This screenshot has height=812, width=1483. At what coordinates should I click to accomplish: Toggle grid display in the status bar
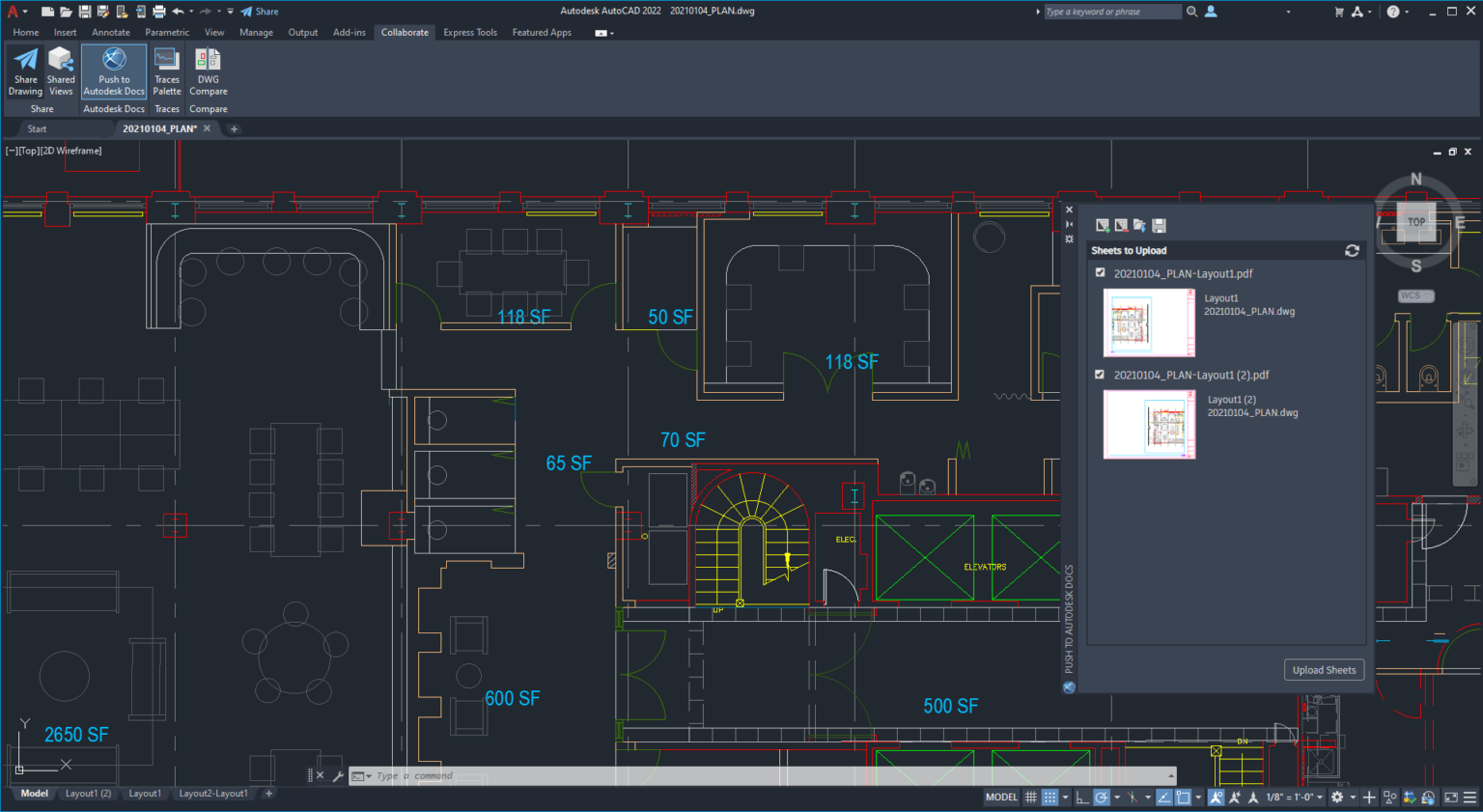[x=1030, y=798]
